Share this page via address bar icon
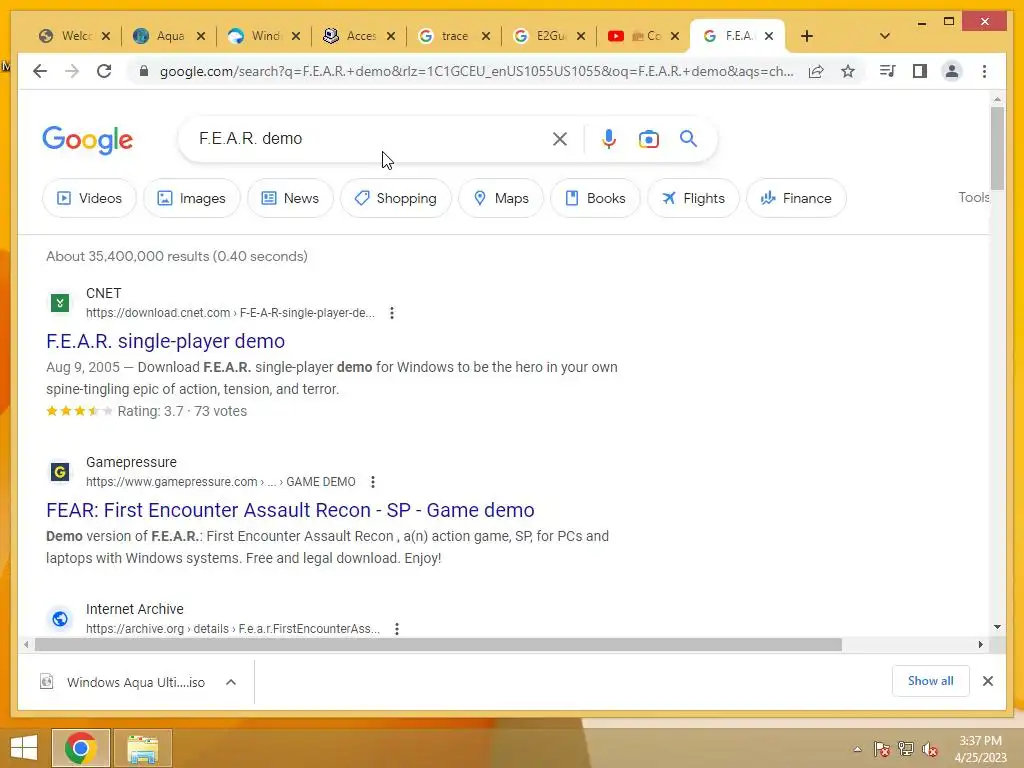Screen dimensions: 1024x768 click(816, 71)
